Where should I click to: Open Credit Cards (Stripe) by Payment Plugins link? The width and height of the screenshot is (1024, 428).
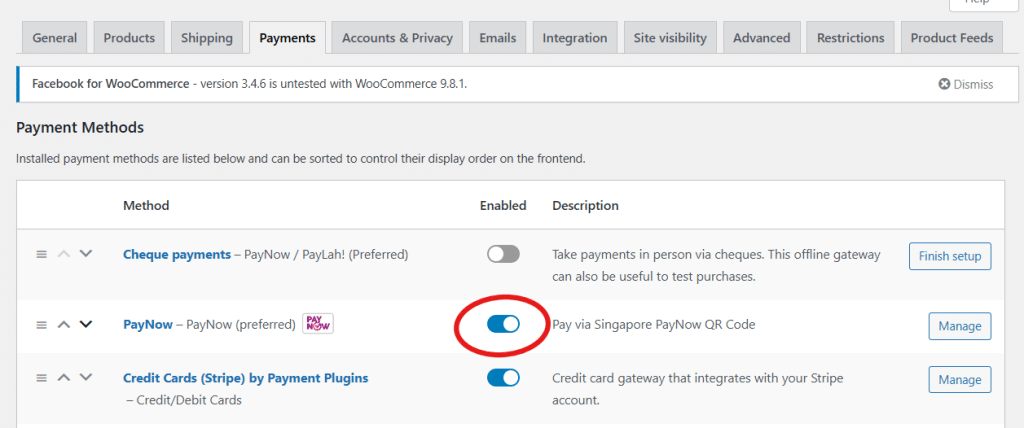tap(245, 378)
